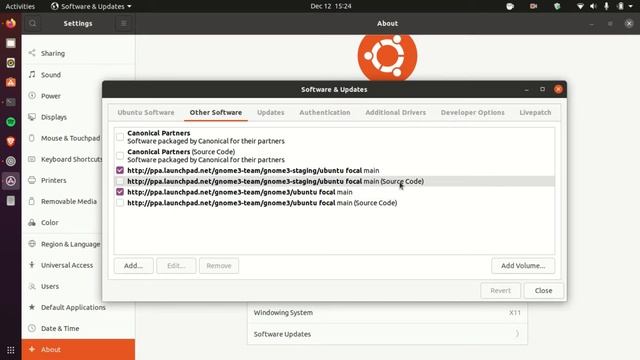This screenshot has width=640, height=360.
Task: Open Software Updates row in About
Action: pyautogui.click(x=387, y=334)
